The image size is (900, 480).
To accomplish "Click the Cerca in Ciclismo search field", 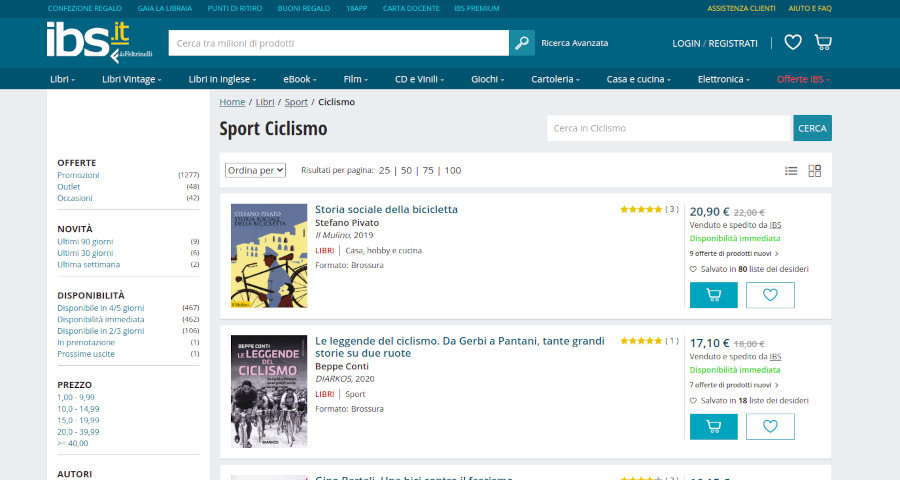I will pyautogui.click(x=668, y=128).
